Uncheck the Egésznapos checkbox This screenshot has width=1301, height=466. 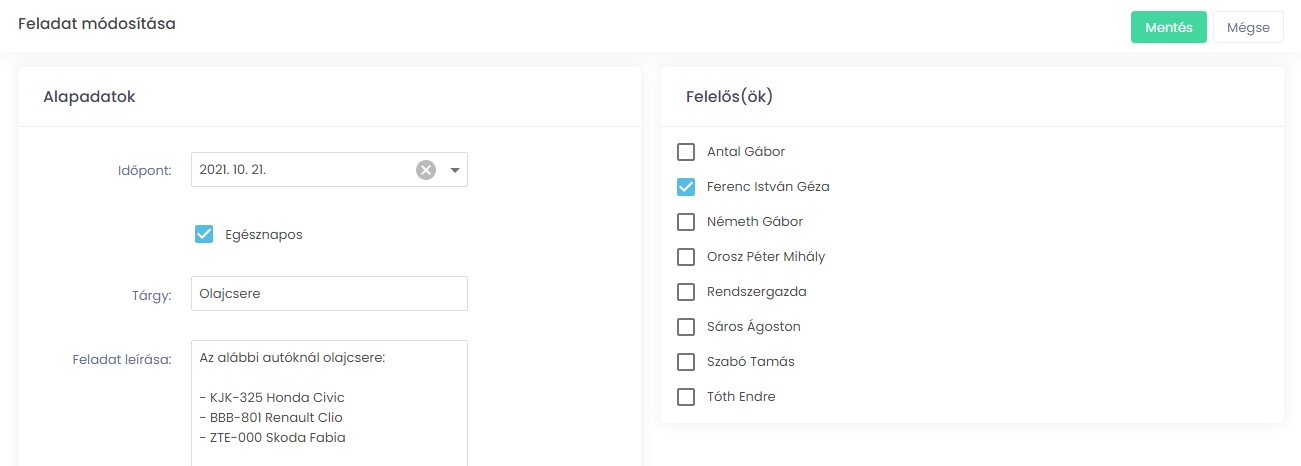(x=204, y=234)
